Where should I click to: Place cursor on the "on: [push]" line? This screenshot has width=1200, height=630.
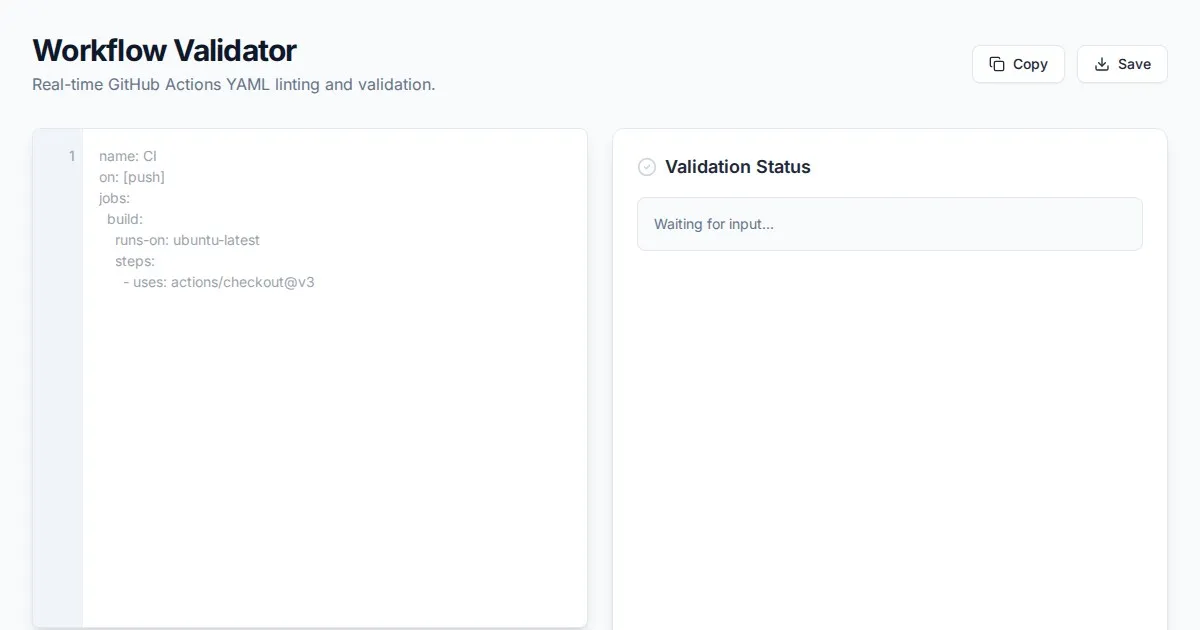(x=132, y=177)
